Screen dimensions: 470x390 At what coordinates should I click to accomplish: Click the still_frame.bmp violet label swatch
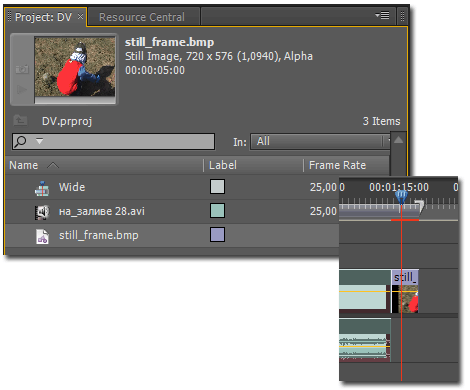pos(217,235)
